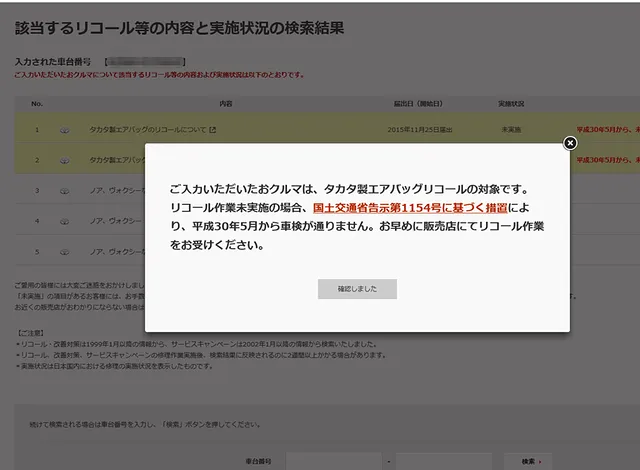Click the page heading 該当するリコール等の内容と実施状況の検索結果
The image size is (640, 470).
[x=179, y=28]
